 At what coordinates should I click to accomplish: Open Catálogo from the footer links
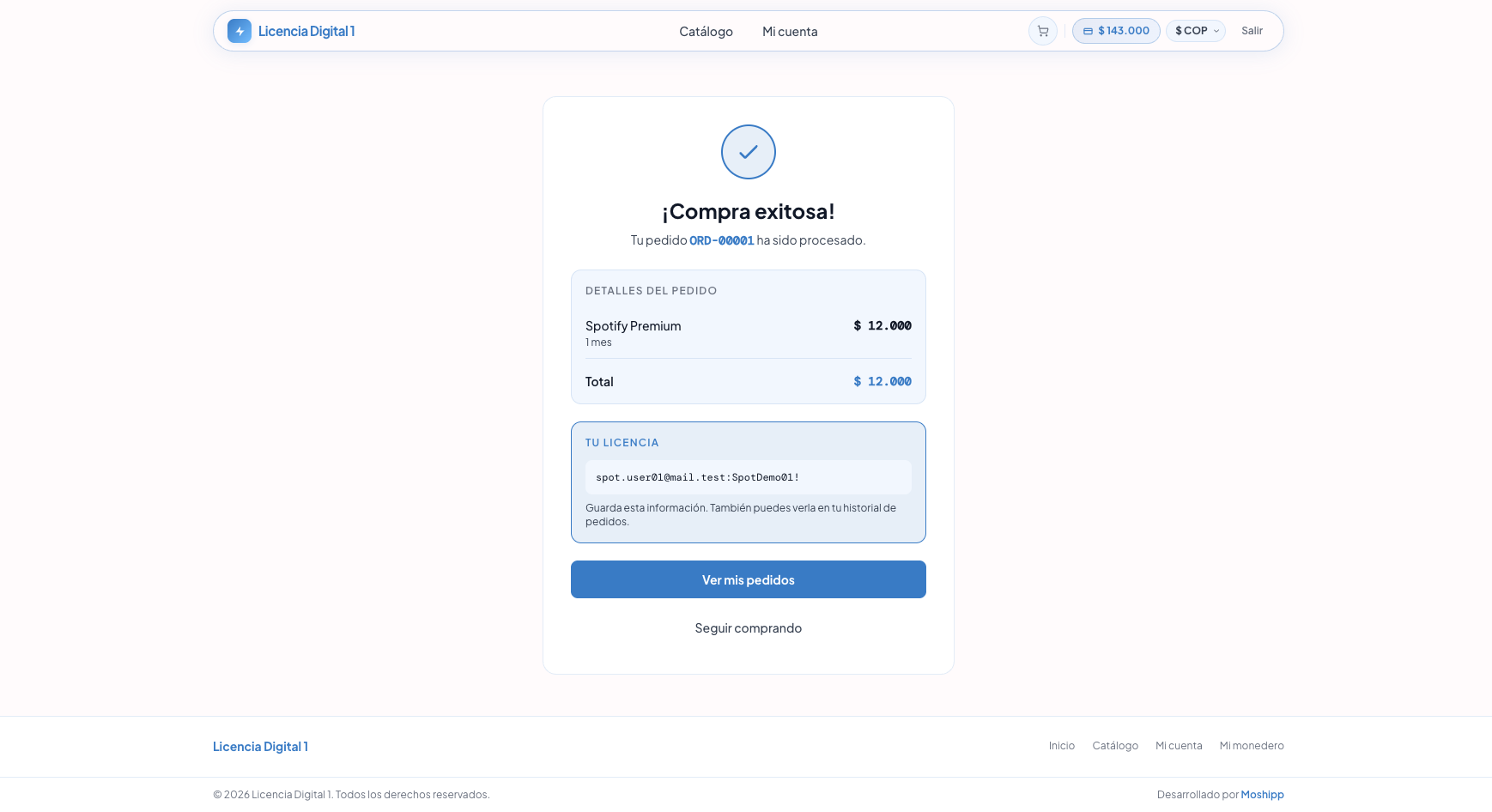(x=1115, y=745)
